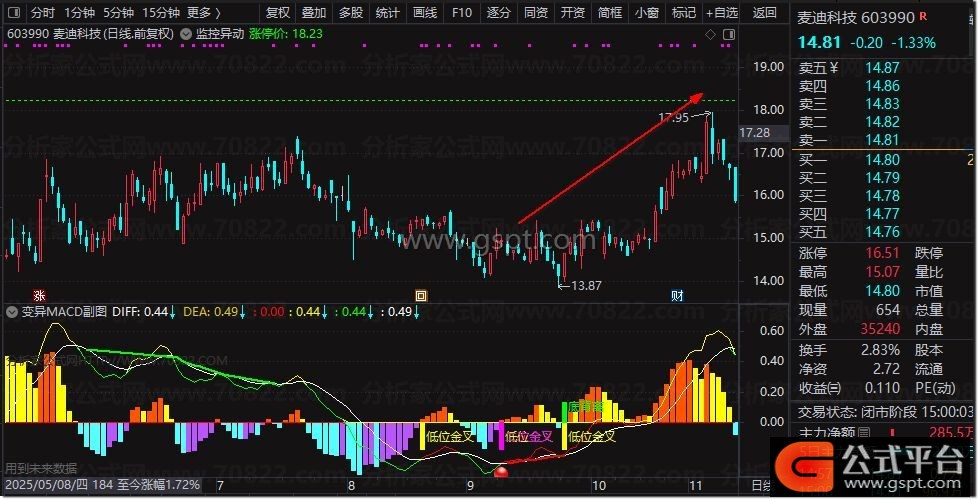Click the blue 财 financial marker
The image size is (980, 500).
tap(677, 295)
